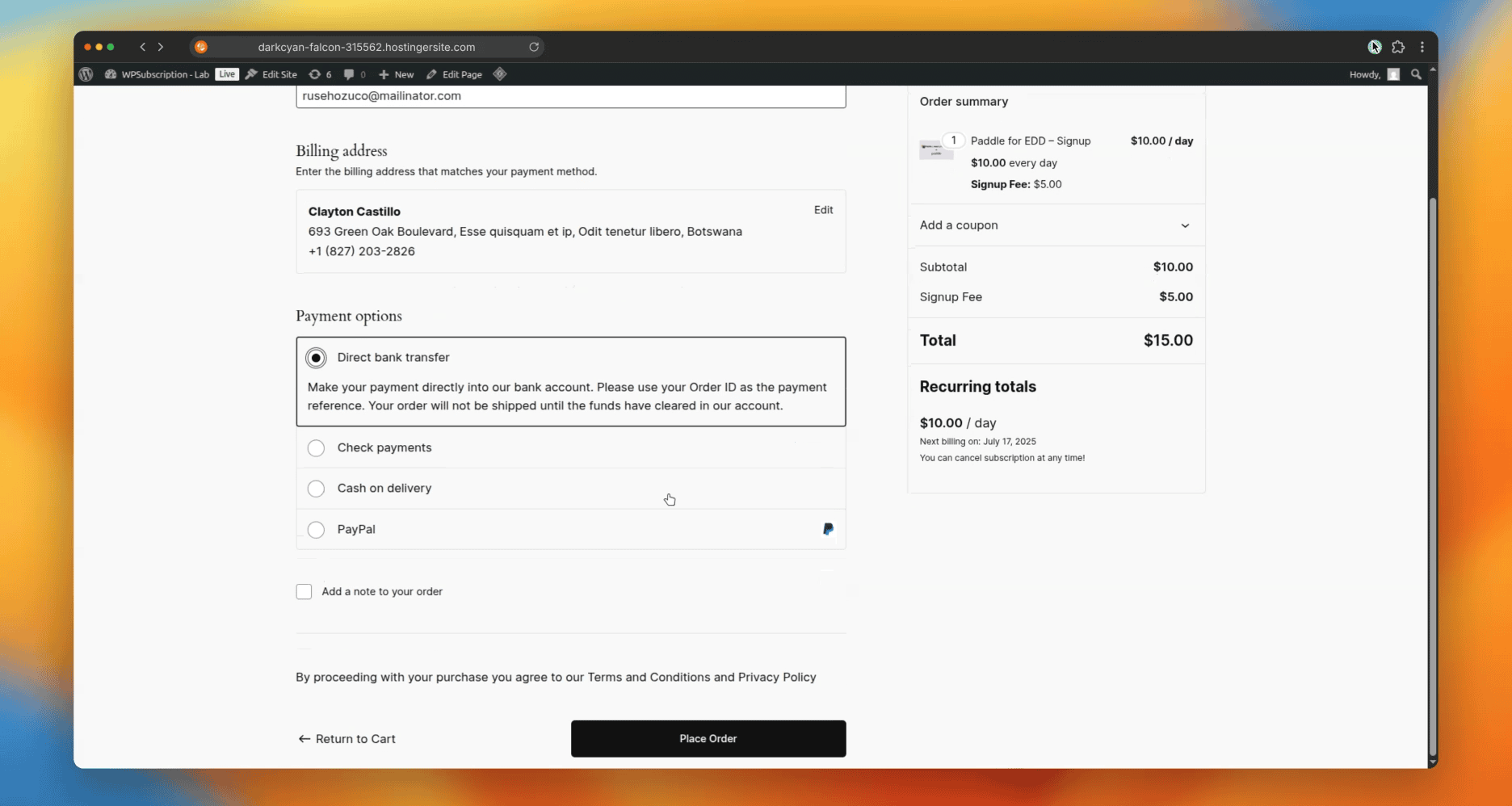Open the comments bubble icon
Viewport: 1512px width, 806px height.
click(x=349, y=74)
